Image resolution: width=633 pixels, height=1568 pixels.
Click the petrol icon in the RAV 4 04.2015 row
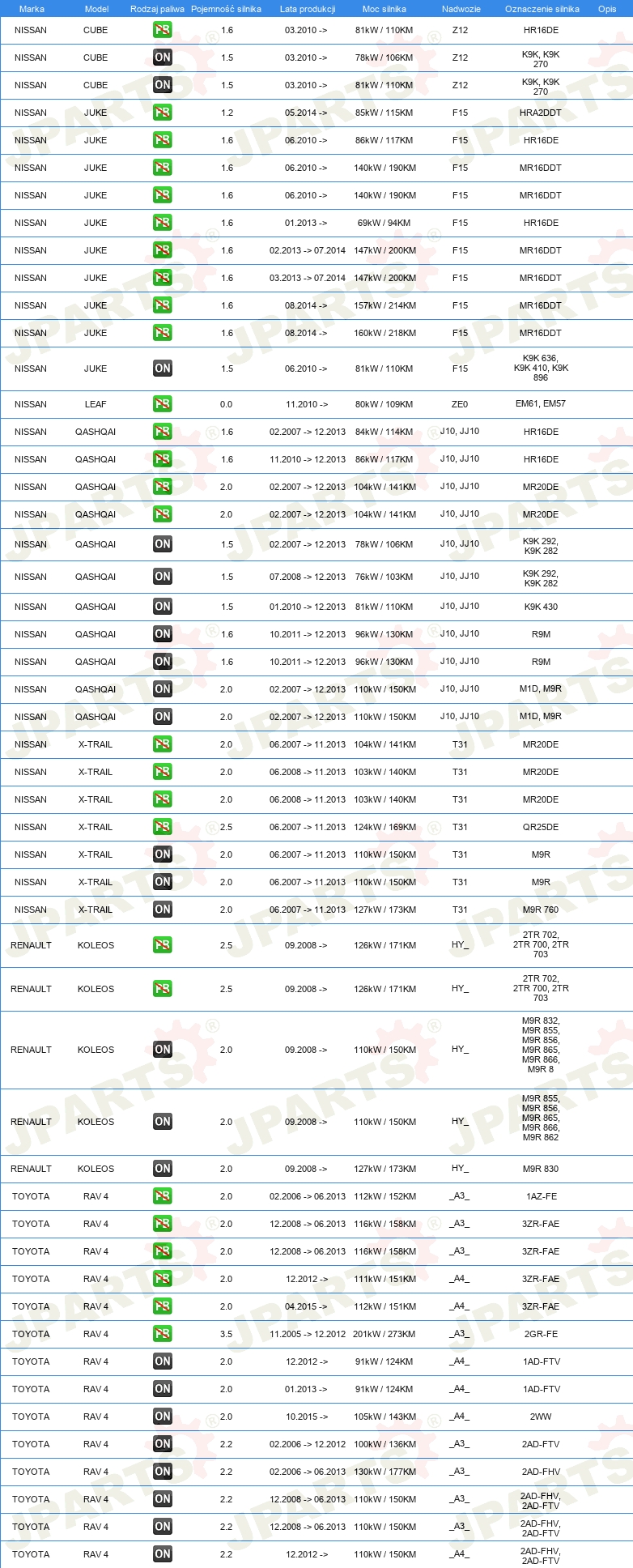tap(163, 1306)
